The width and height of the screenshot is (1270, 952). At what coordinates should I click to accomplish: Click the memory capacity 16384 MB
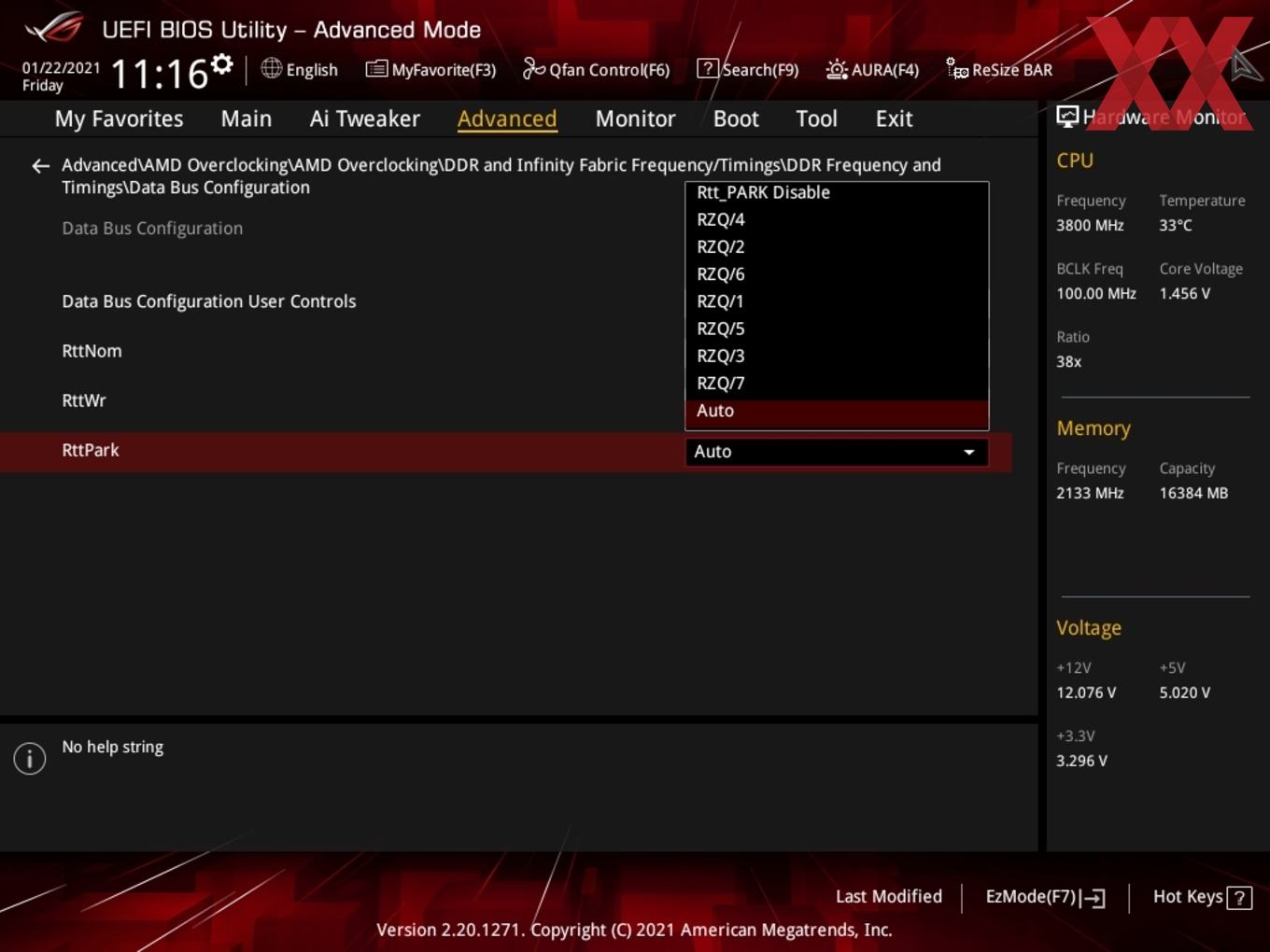(x=1193, y=493)
